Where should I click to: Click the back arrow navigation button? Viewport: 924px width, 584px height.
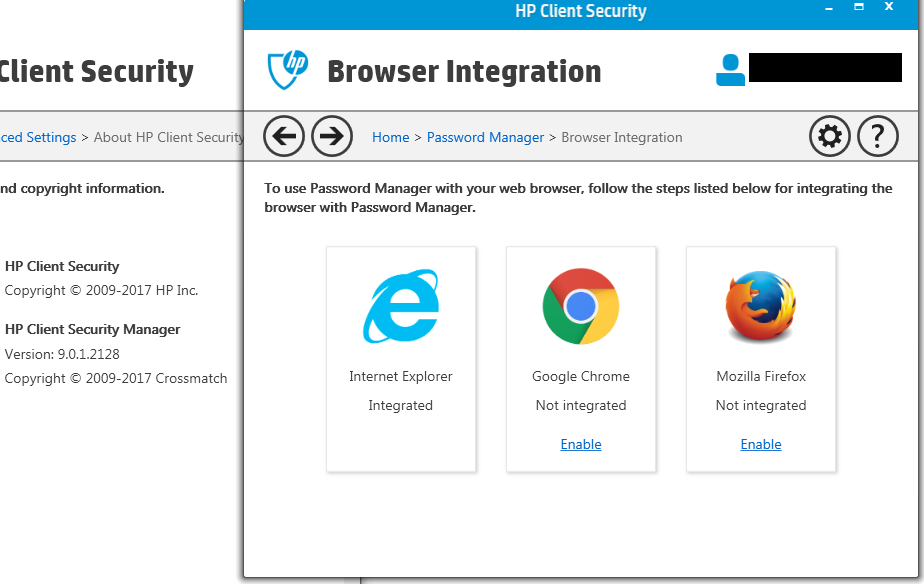pyautogui.click(x=284, y=136)
